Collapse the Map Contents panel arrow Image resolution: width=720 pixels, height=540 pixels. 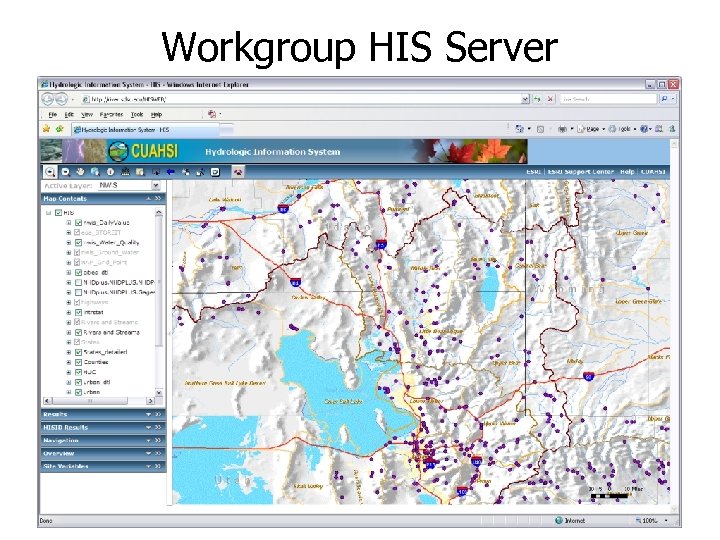(x=148, y=198)
